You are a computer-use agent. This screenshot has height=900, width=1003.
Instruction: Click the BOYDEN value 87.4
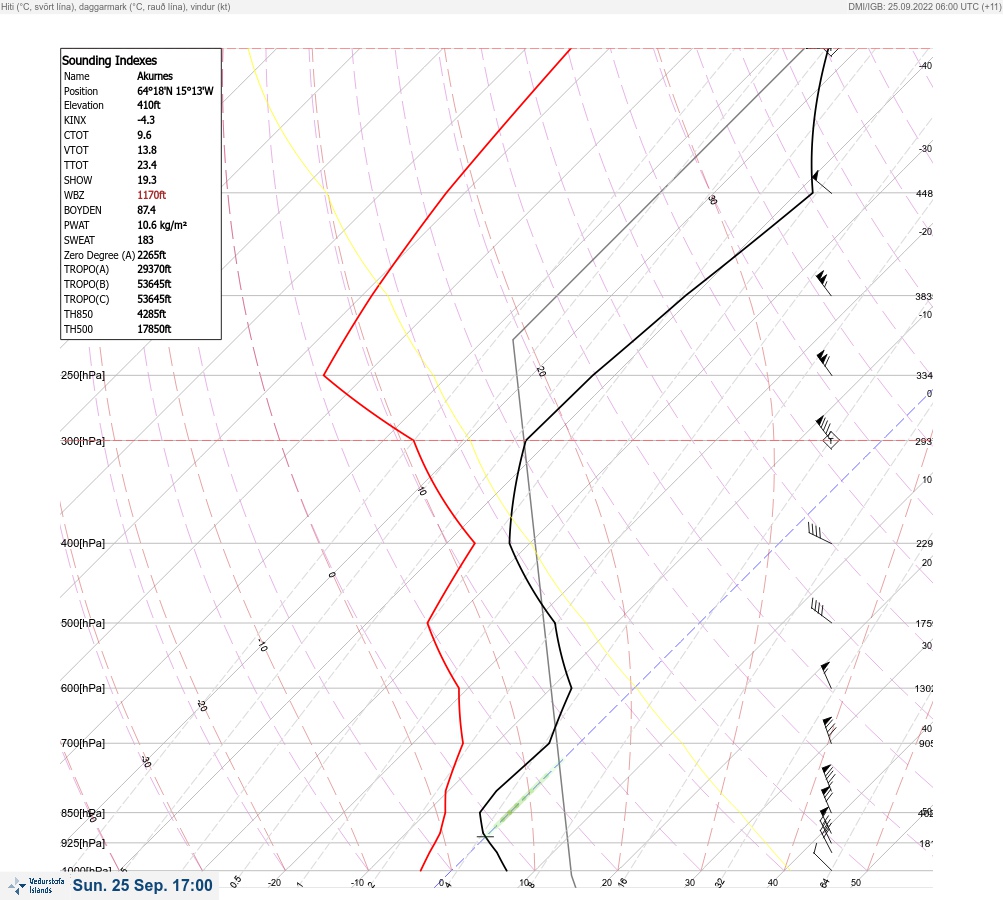click(146, 210)
